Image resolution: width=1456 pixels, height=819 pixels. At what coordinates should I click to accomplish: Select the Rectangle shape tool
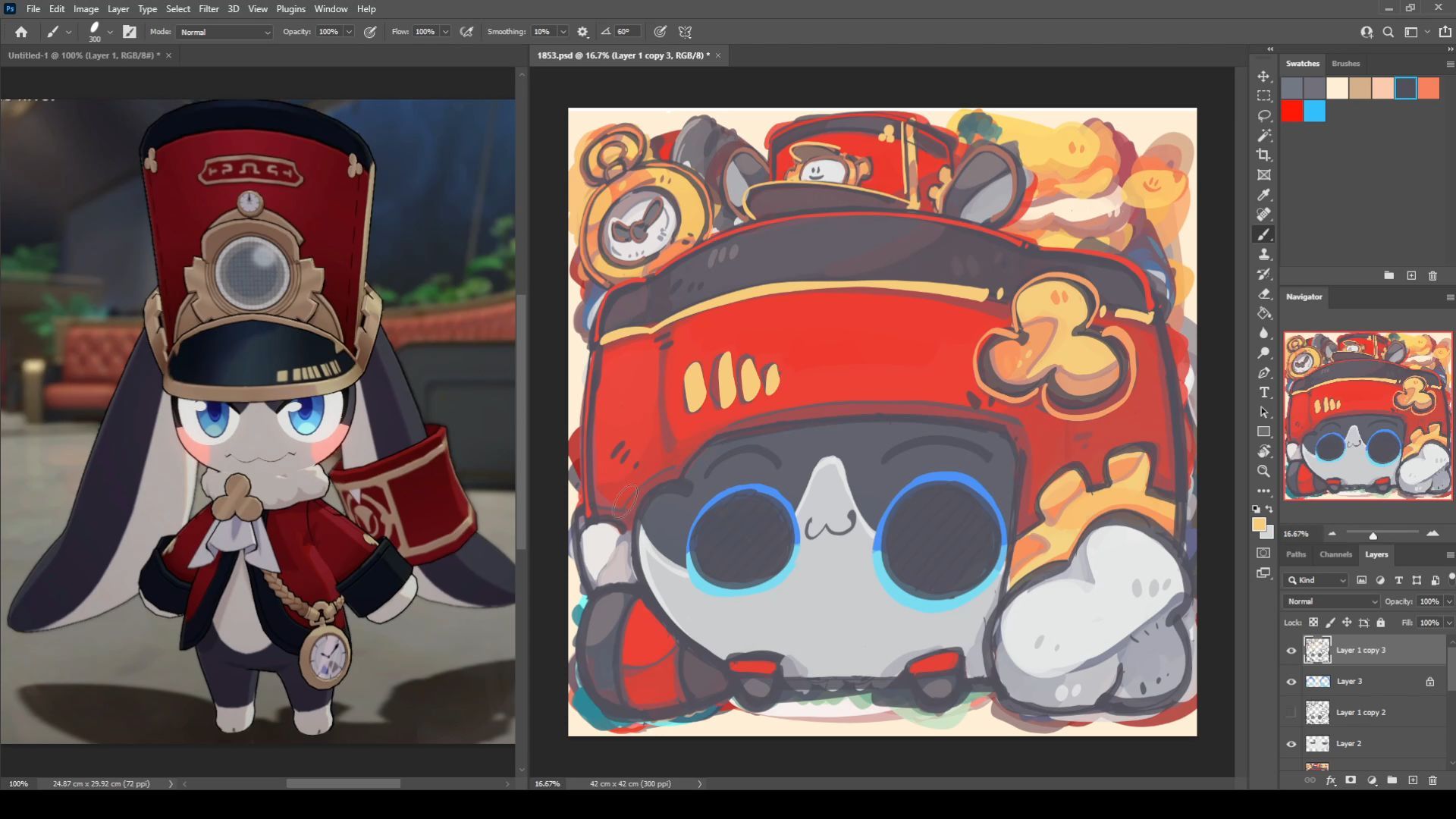(1263, 431)
